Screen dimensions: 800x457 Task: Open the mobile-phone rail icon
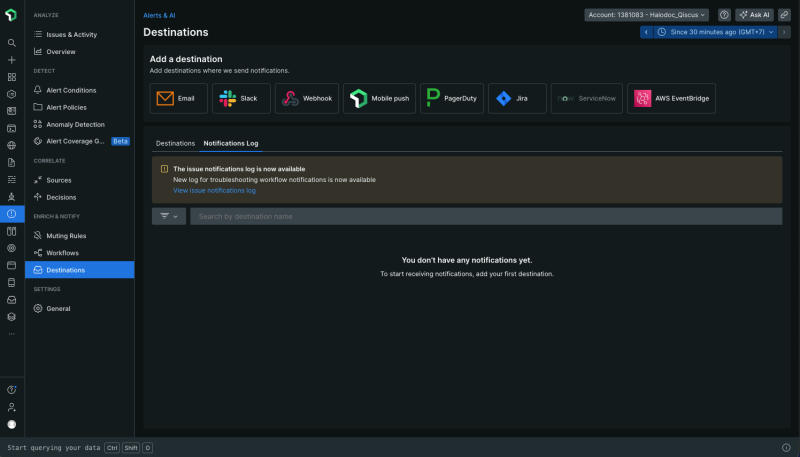[12, 283]
